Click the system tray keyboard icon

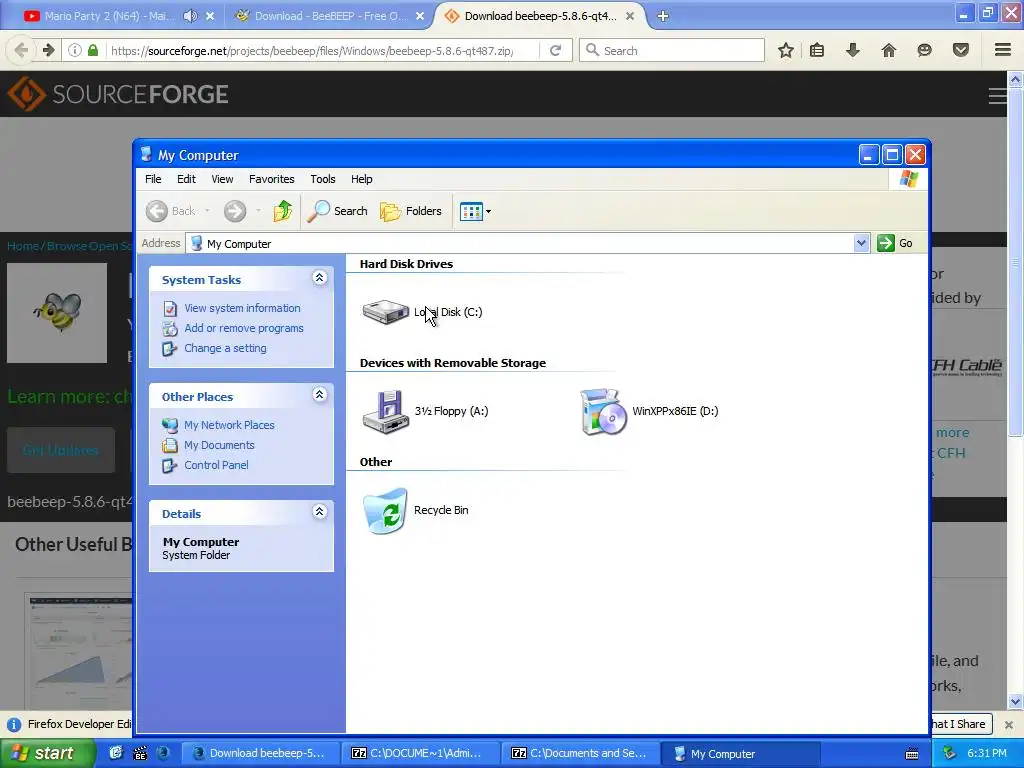coord(912,754)
